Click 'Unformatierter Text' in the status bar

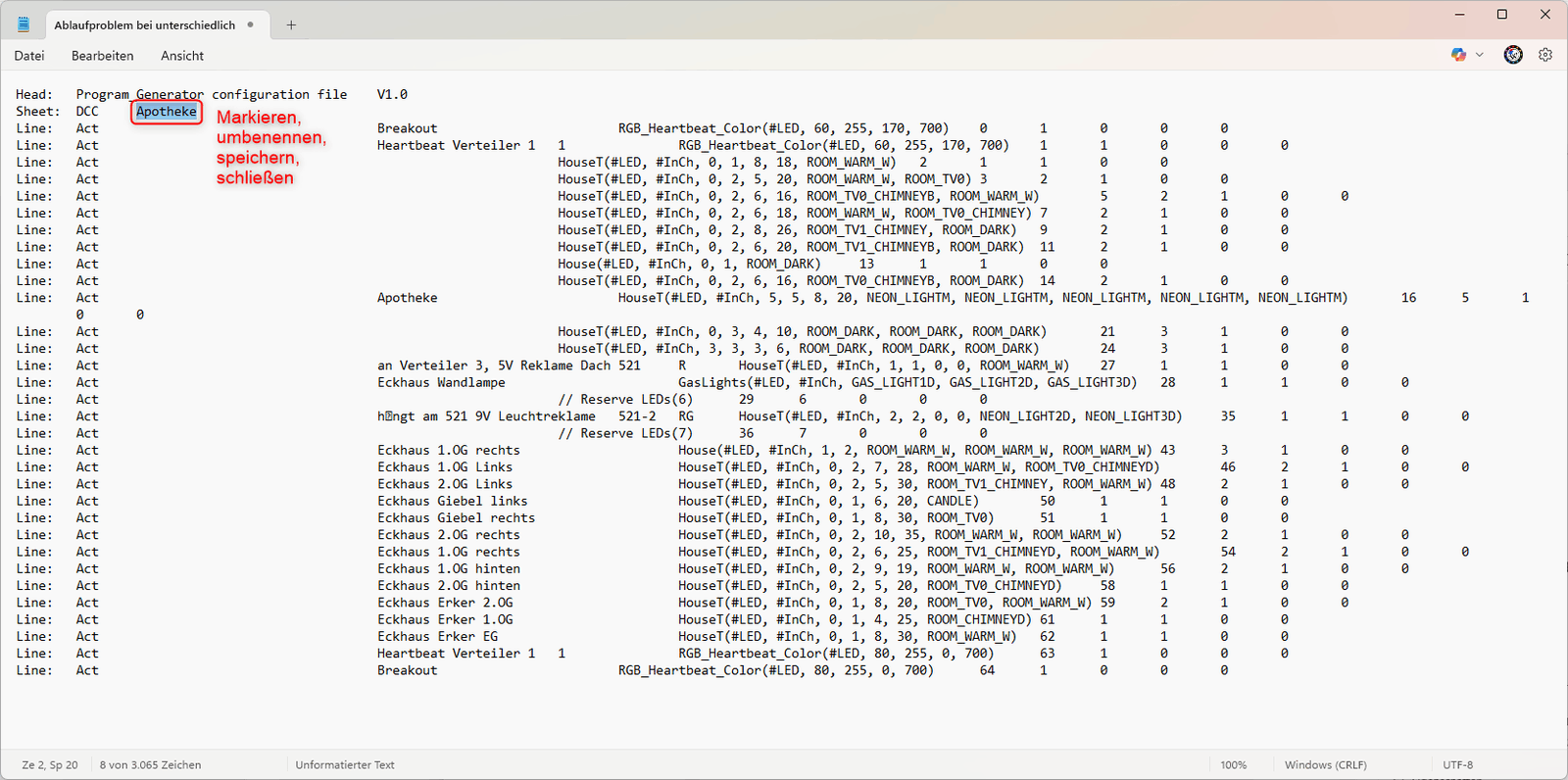click(345, 765)
